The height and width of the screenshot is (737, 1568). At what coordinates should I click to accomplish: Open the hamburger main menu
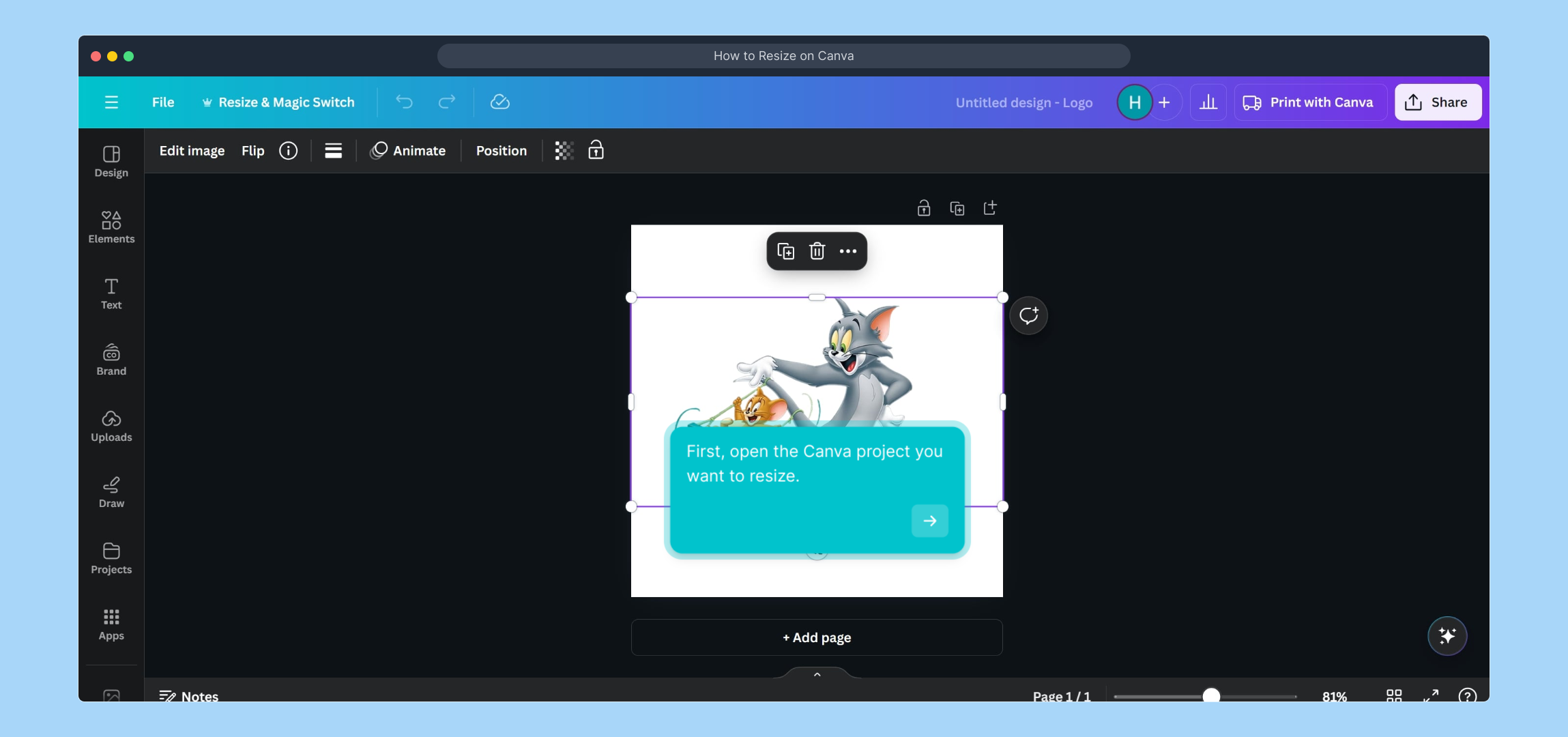click(111, 102)
